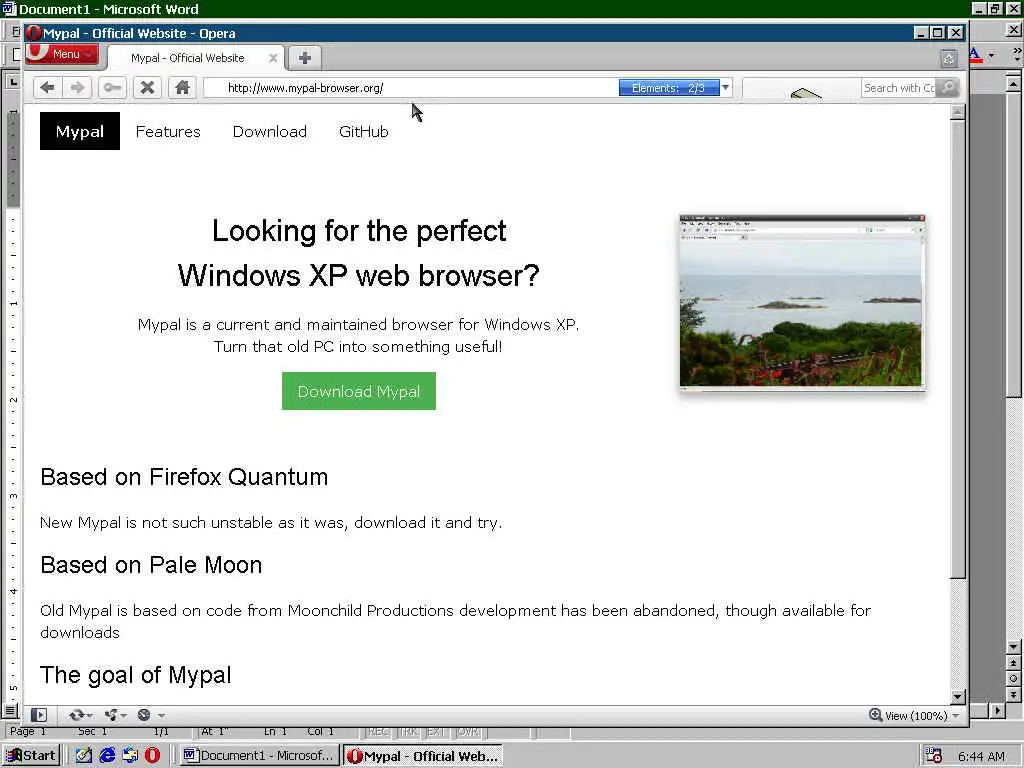
Task: Click the Search with field in Opera
Action: tap(899, 88)
